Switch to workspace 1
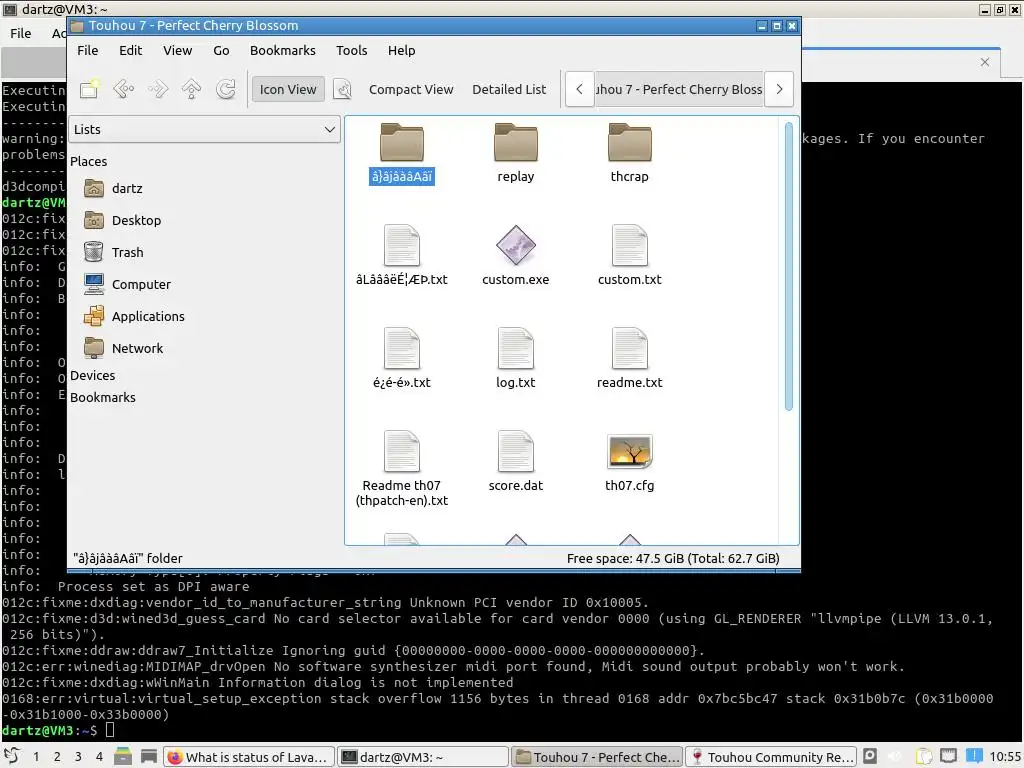 pos(36,757)
